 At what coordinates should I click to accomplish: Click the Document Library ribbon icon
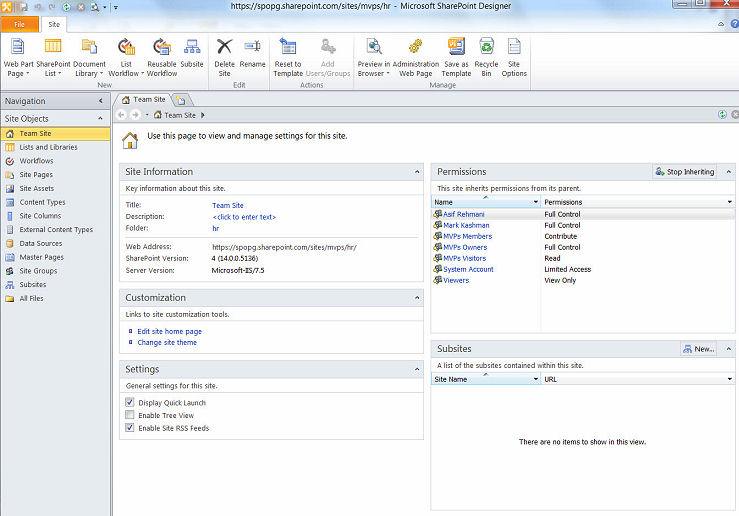coord(89,47)
